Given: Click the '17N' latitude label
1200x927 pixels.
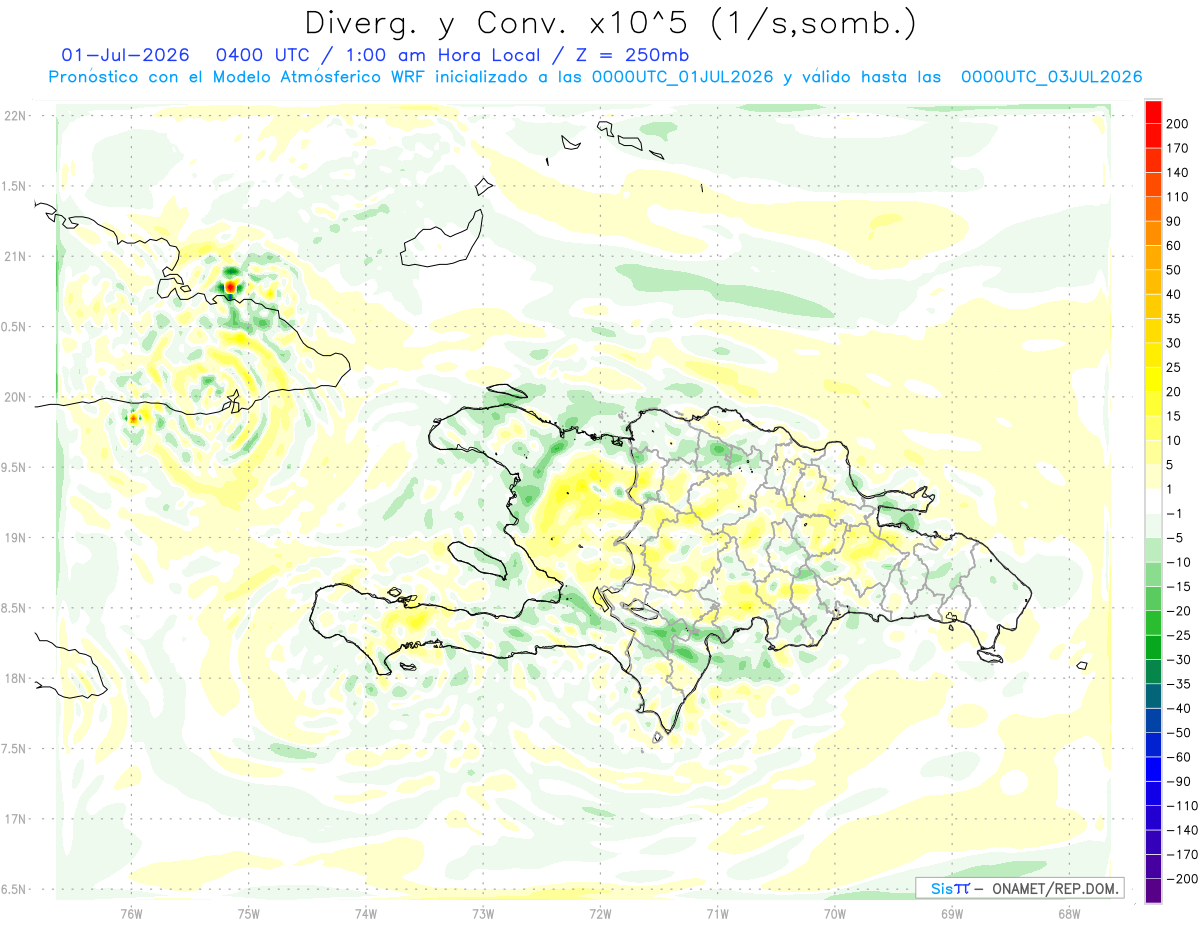Looking at the screenshot, I should [14, 819].
